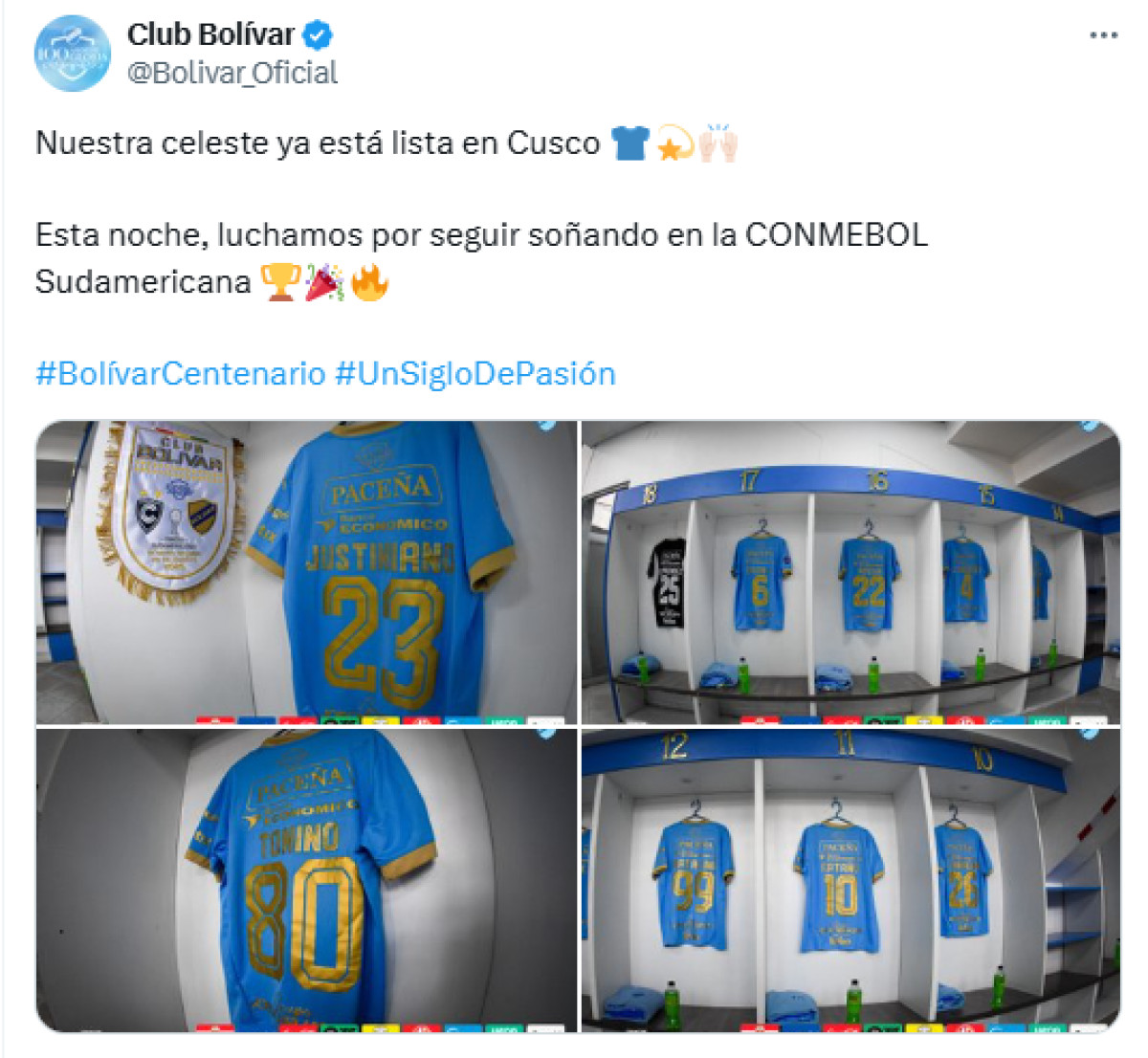Screen dimensions: 1148x1058
Task: Open the Justiniano 23 jersey photo
Action: (307, 572)
